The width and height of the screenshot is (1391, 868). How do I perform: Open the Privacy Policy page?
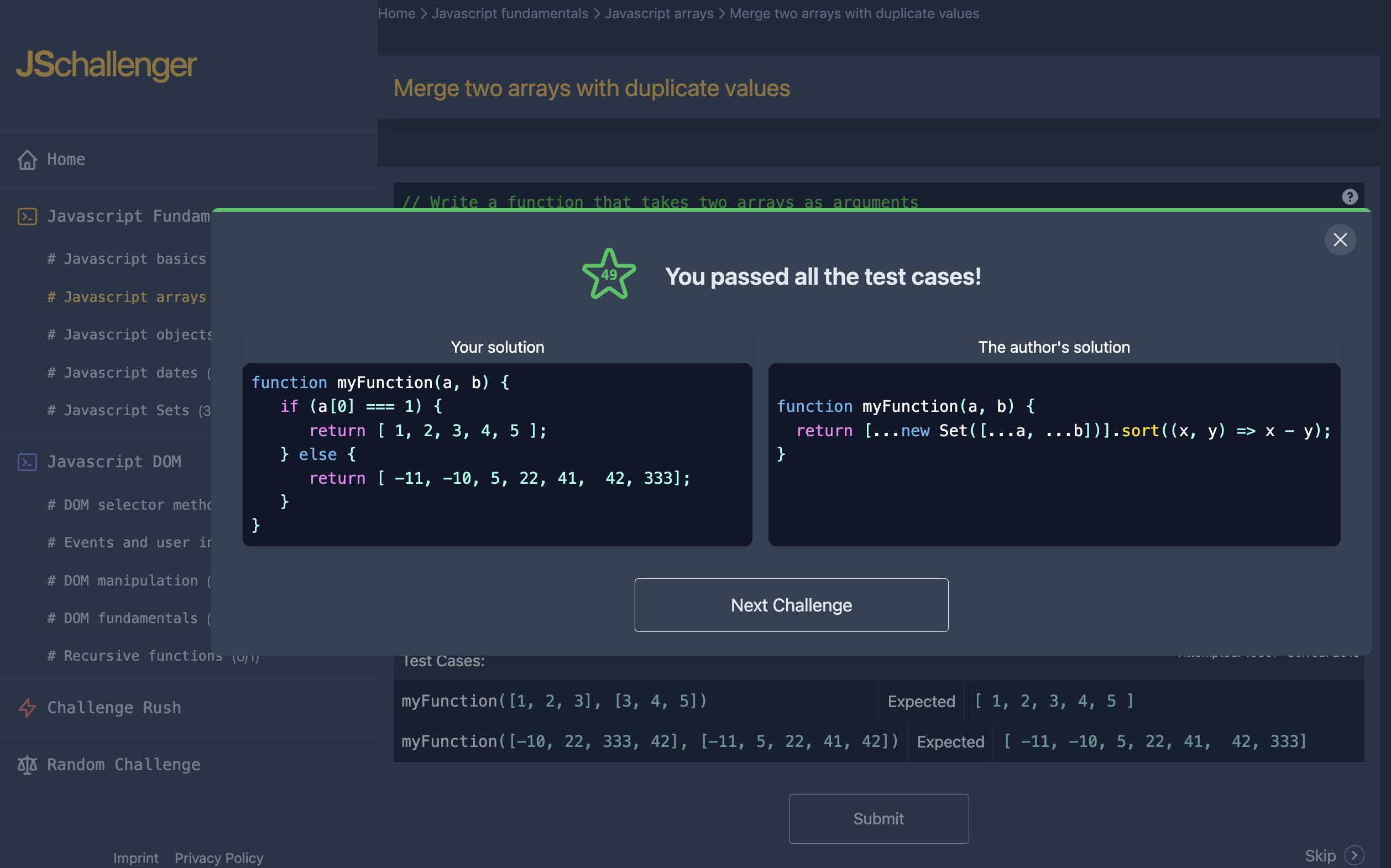tap(219, 857)
